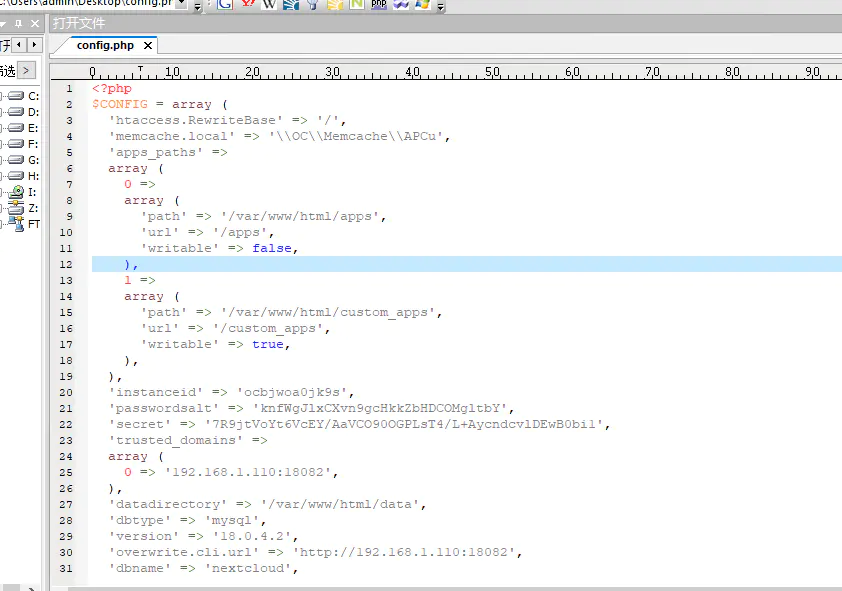This screenshot has height=591, width=842.
Task: Click 'htaccess.RewriteBase' key text
Action: click(195, 120)
